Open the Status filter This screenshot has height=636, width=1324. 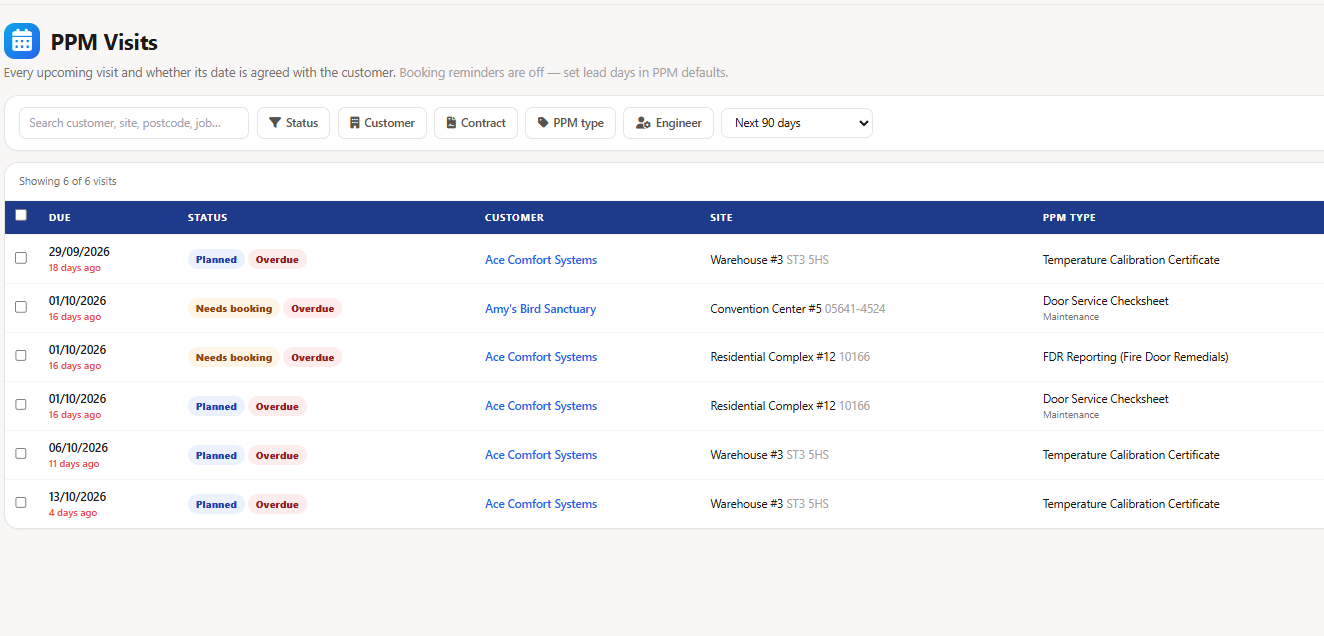click(x=293, y=123)
